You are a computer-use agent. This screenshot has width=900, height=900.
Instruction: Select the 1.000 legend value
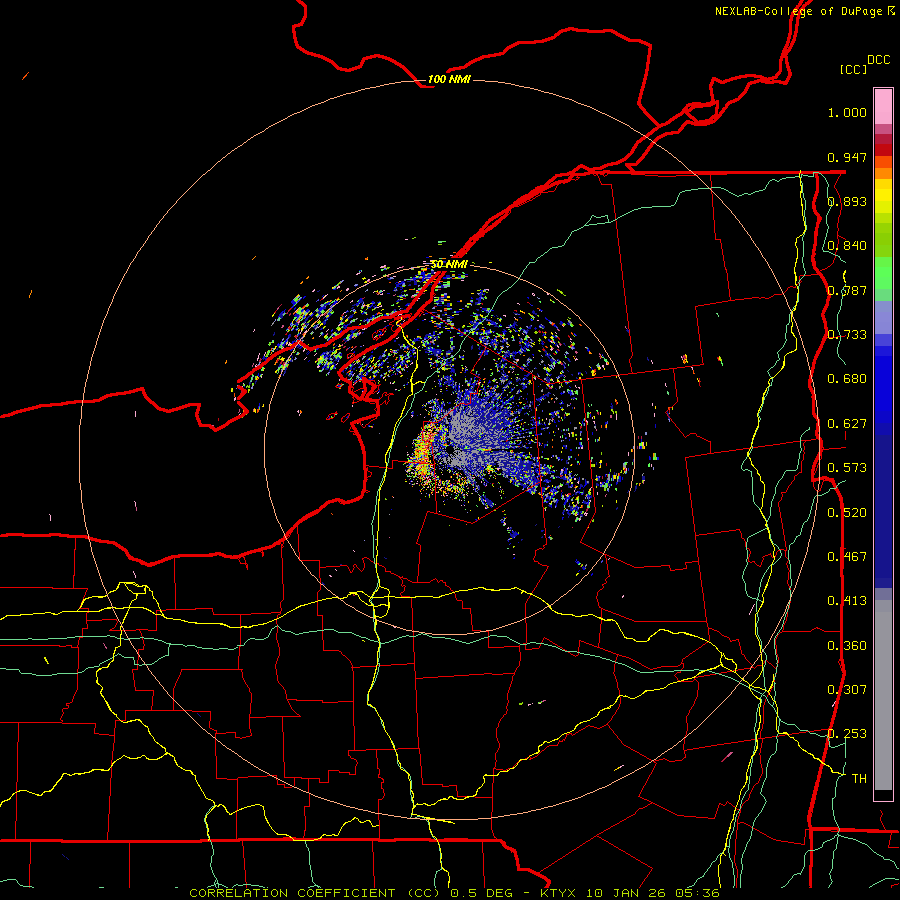[847, 112]
